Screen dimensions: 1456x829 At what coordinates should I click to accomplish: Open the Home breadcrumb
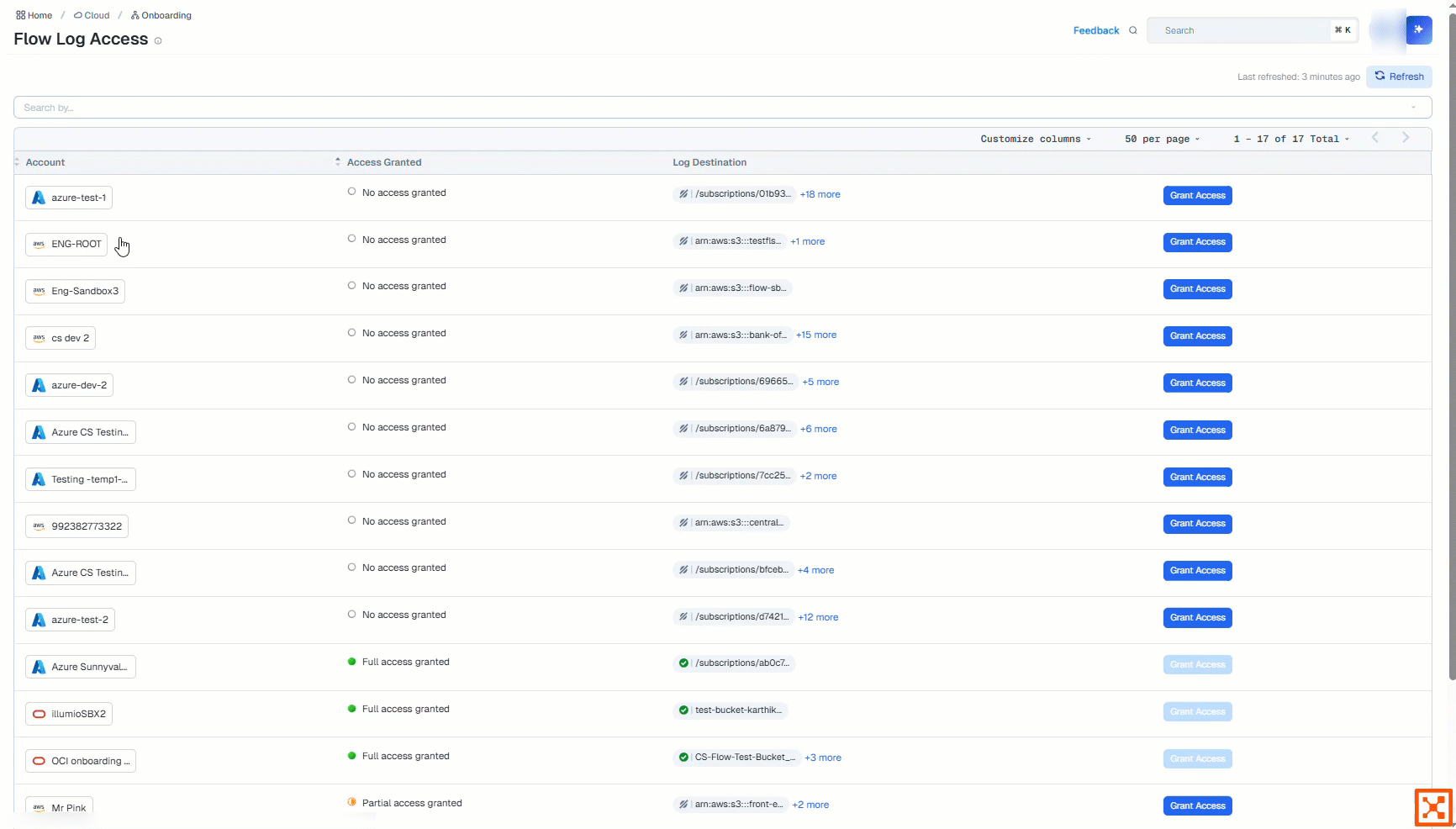[x=34, y=15]
